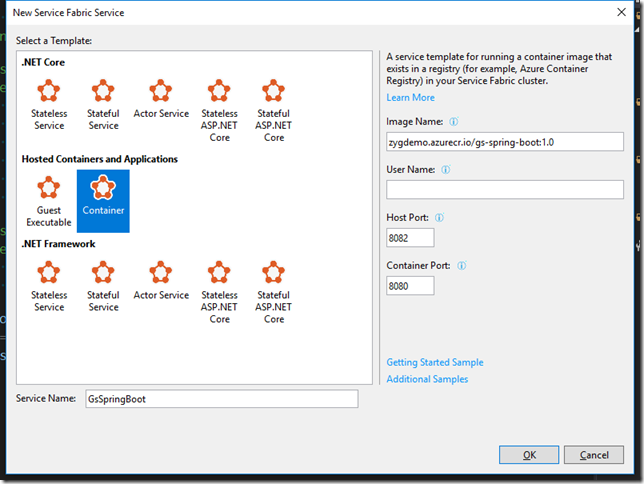
Task: Confirm with the OK button
Action: click(x=529, y=455)
